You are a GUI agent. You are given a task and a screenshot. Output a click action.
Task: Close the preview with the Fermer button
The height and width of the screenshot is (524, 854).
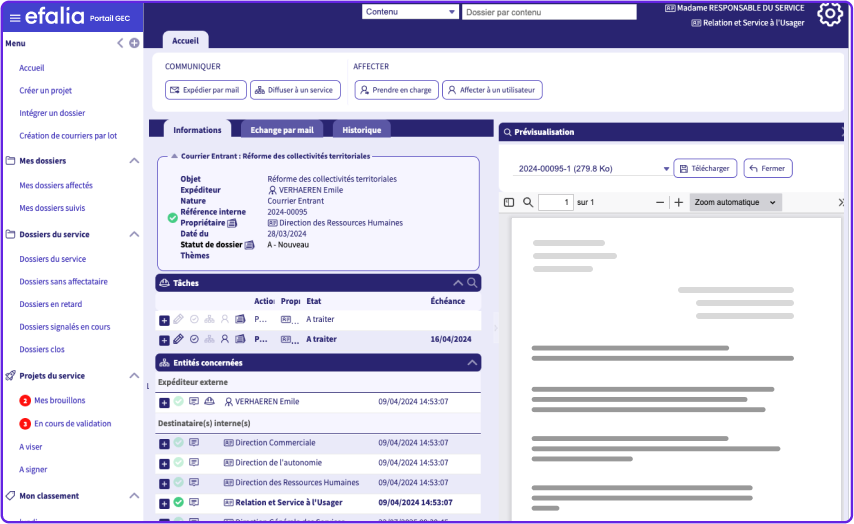pos(768,168)
